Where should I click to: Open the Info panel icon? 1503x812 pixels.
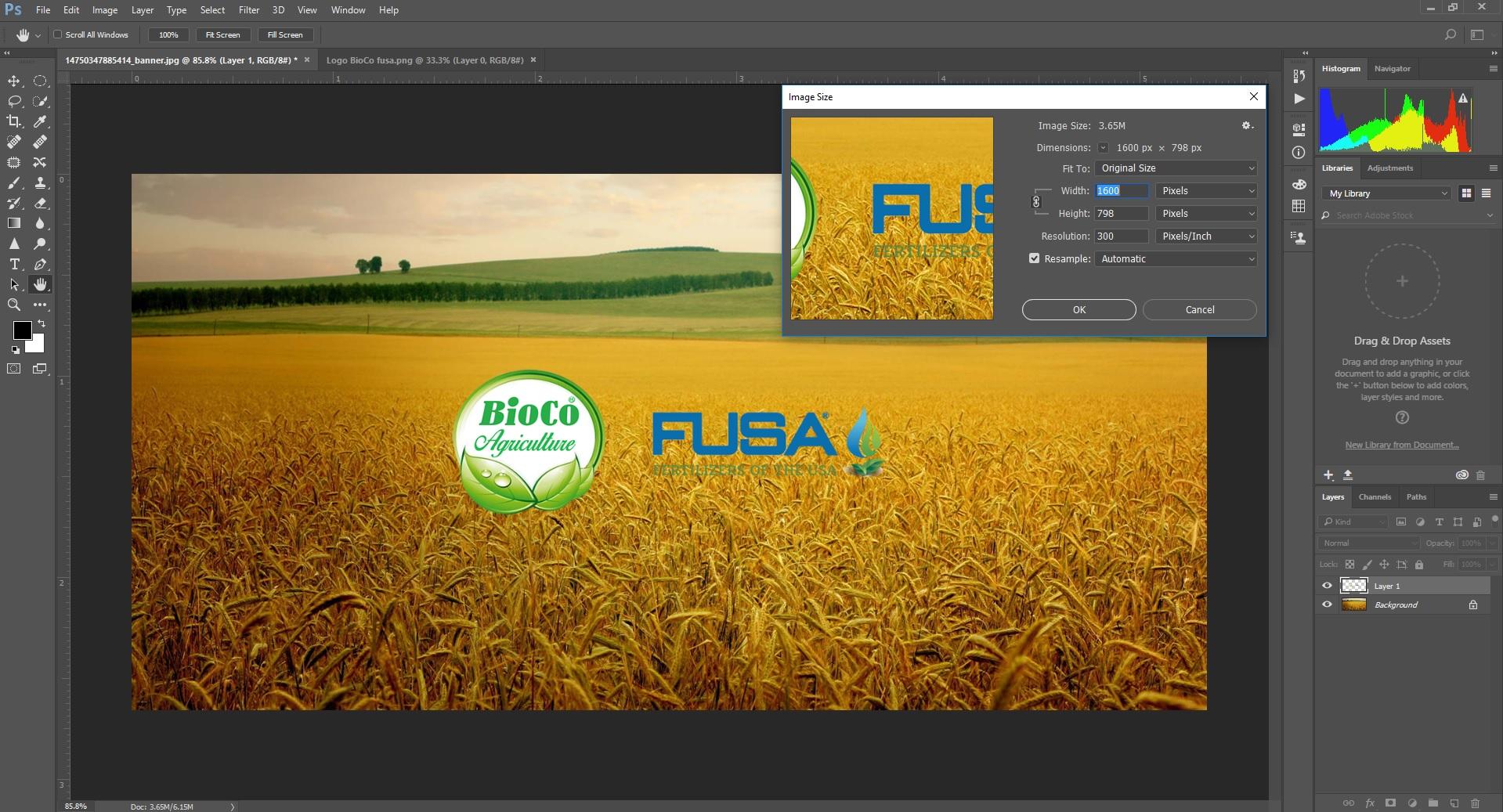pos(1299,153)
